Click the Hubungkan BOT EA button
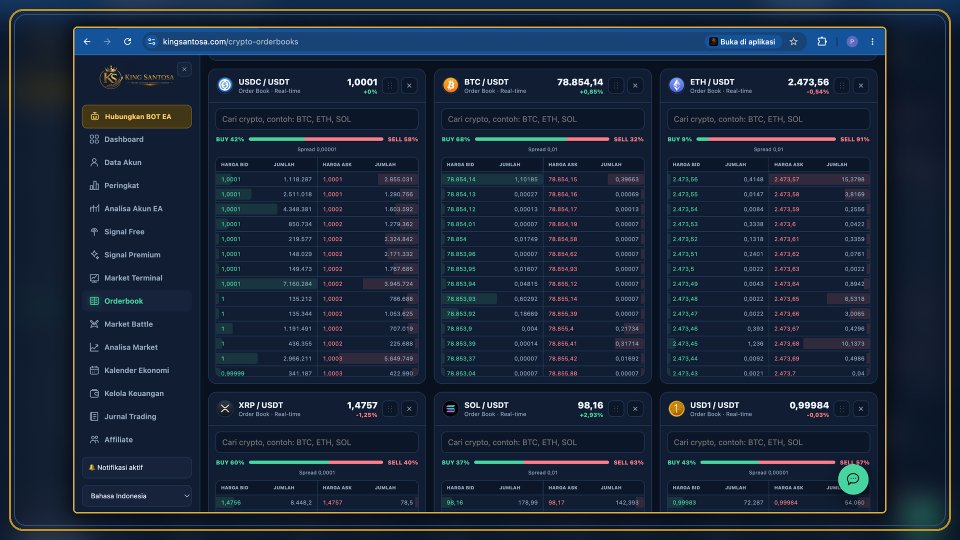 (137, 116)
